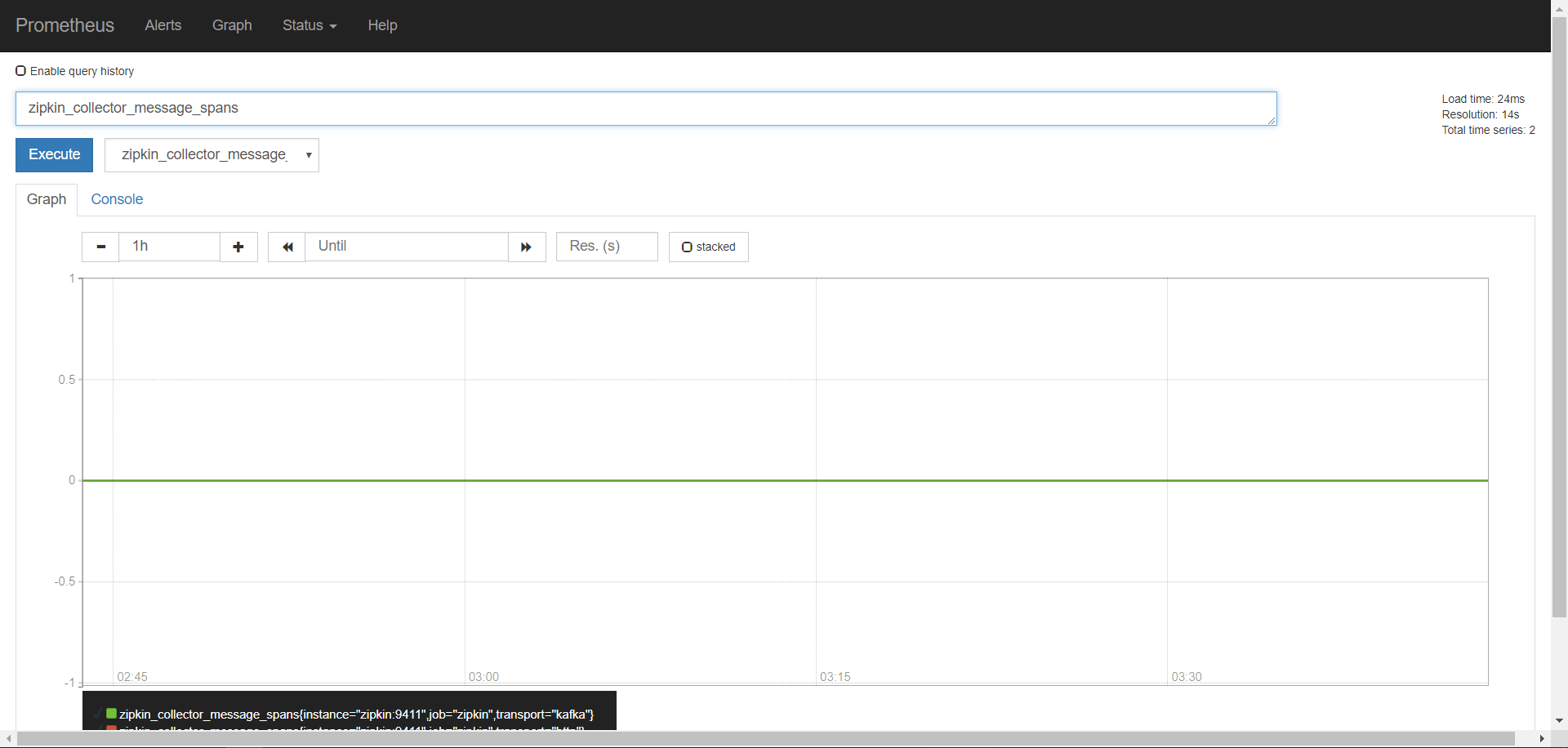Decrease the graph time range with minus

[x=100, y=247]
